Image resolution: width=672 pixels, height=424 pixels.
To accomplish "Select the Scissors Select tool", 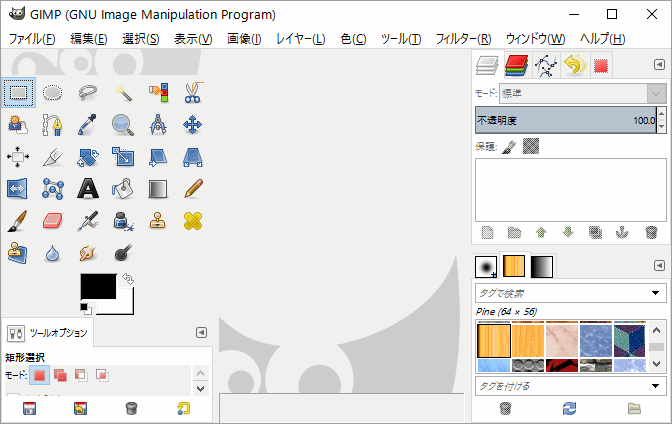I will pos(193,92).
